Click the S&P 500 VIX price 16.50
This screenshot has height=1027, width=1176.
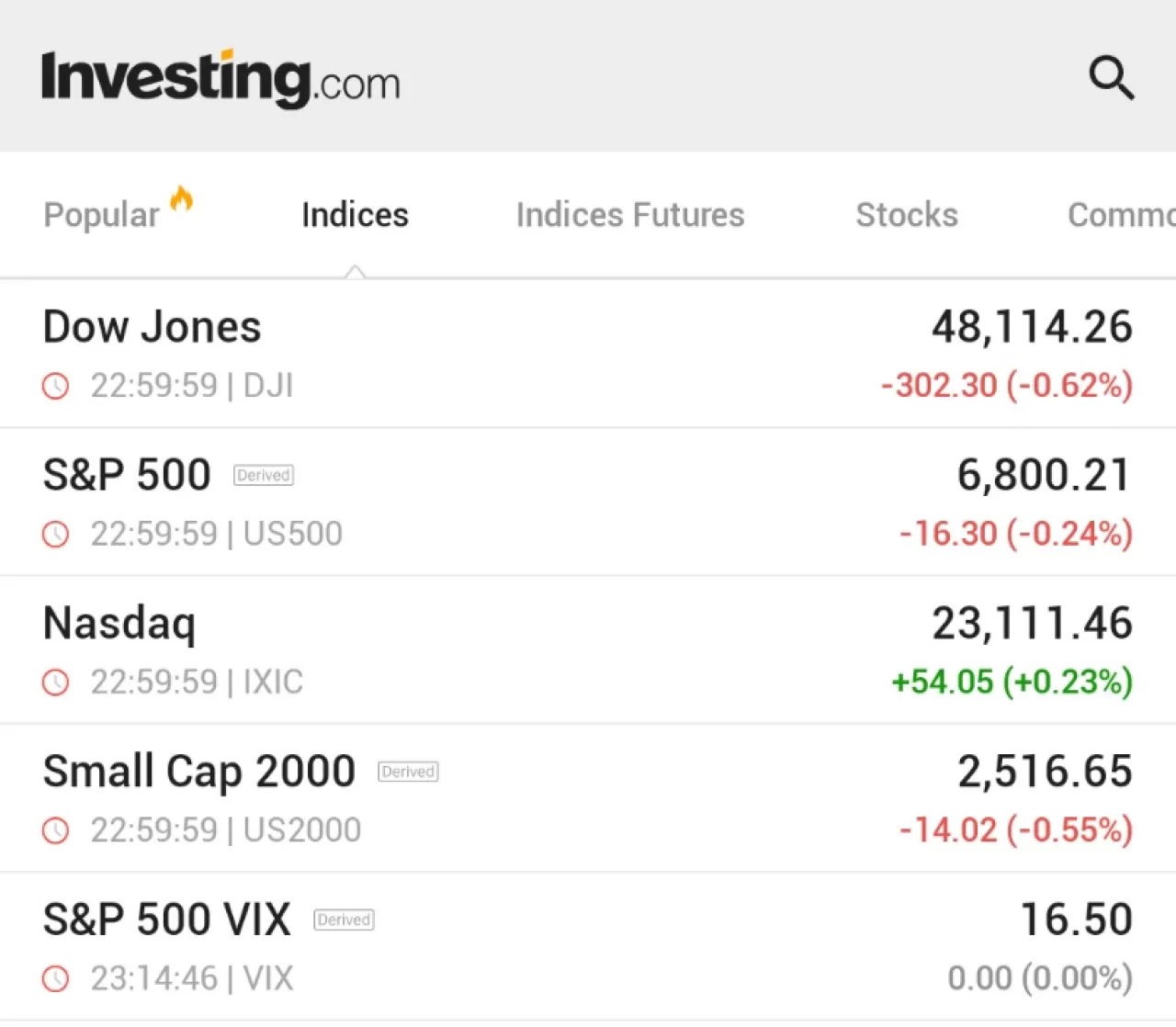(x=1076, y=920)
